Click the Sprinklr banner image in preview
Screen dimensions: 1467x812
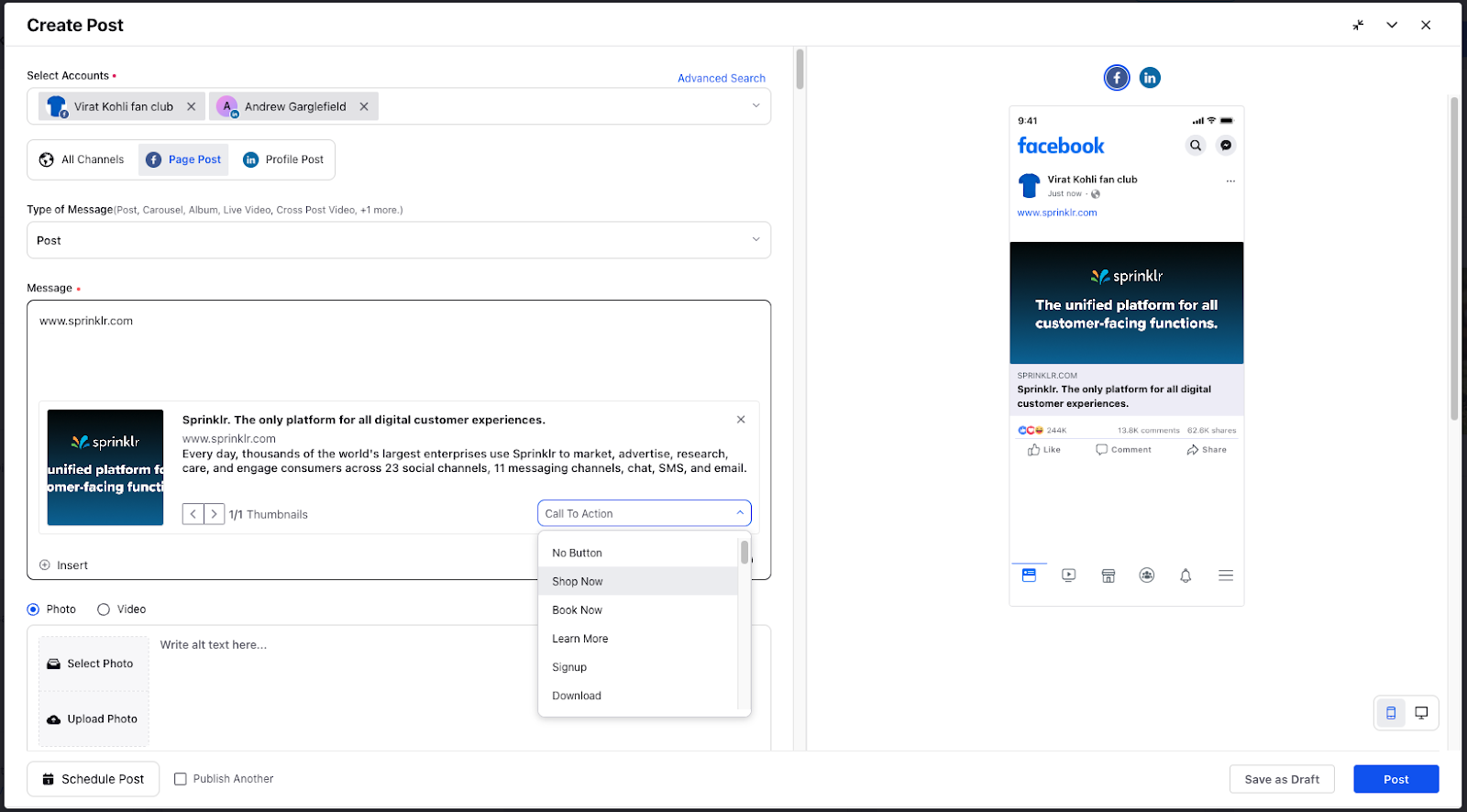(1127, 302)
